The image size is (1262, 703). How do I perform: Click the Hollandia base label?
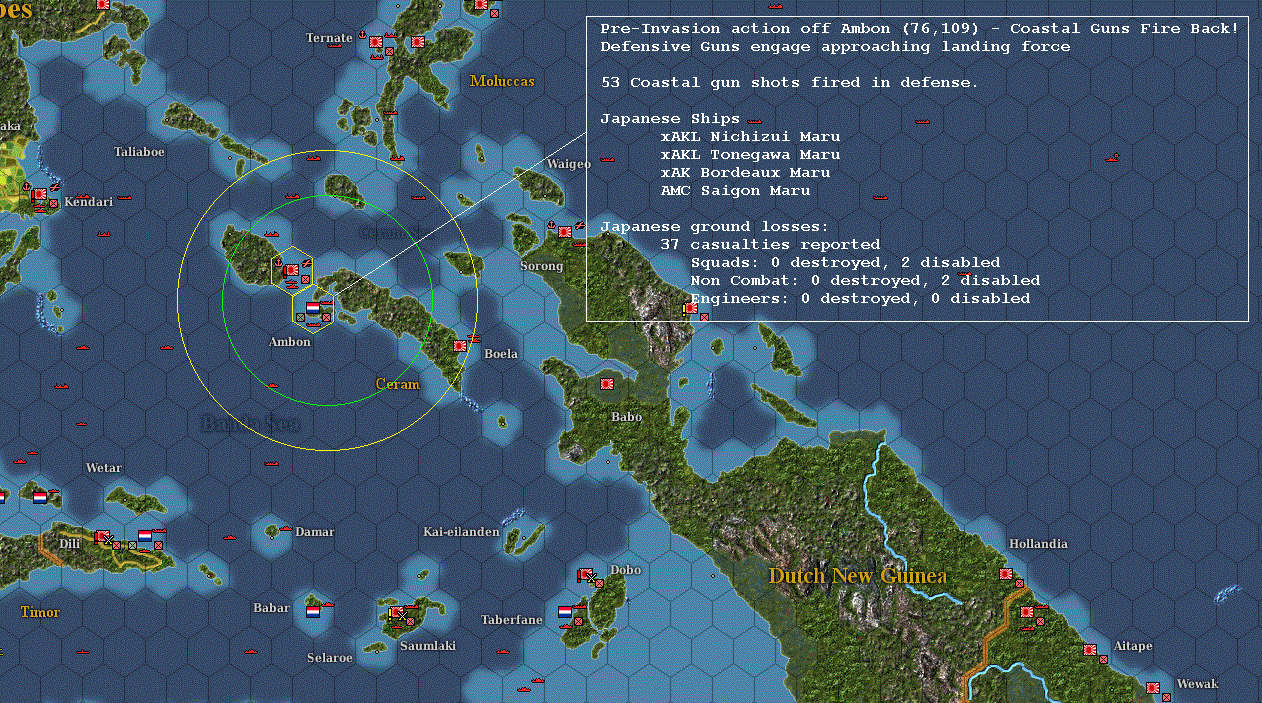click(1038, 544)
